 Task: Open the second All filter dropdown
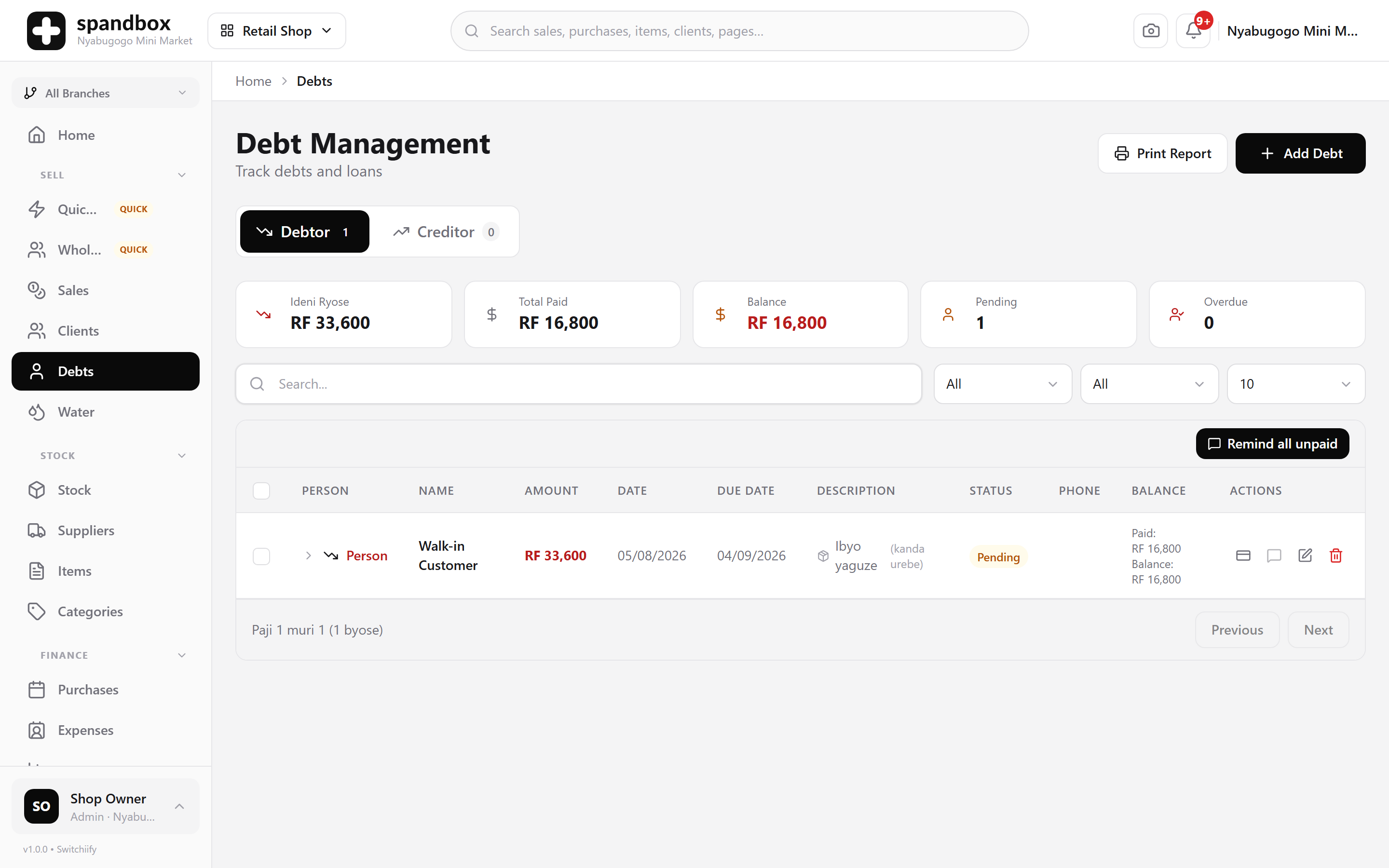pos(1149,384)
